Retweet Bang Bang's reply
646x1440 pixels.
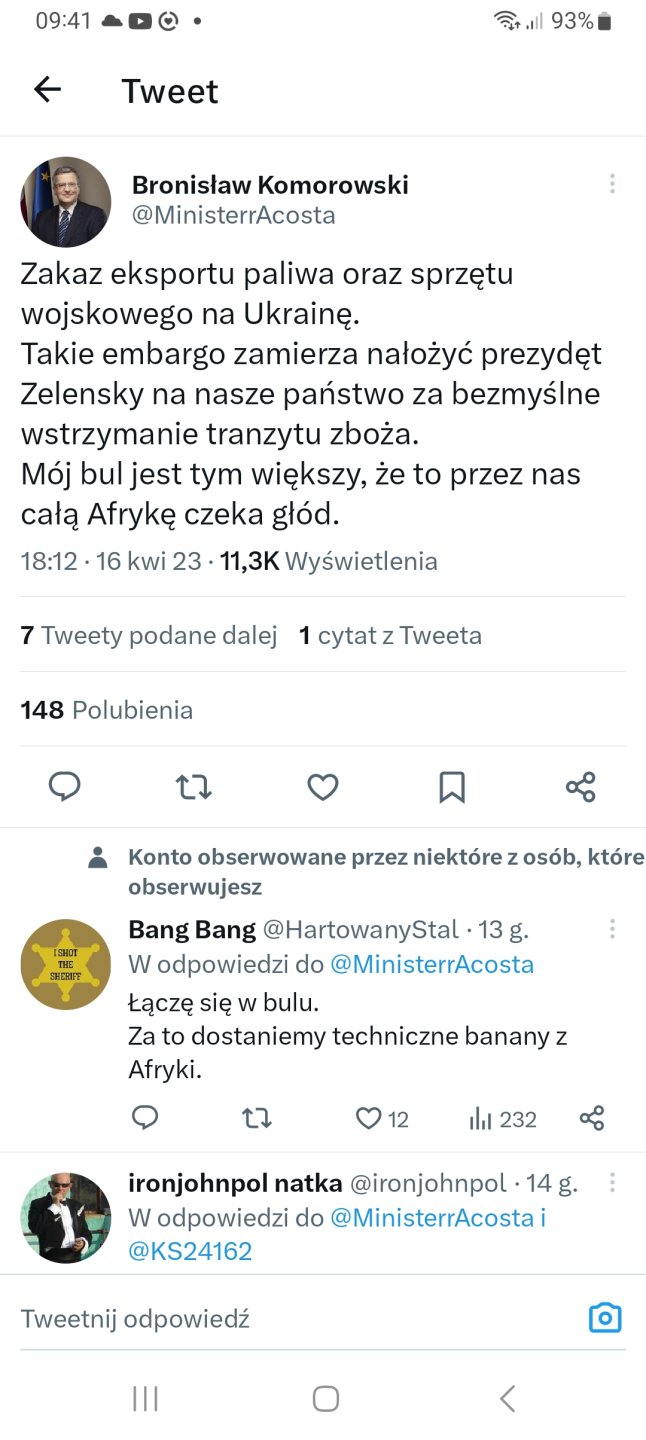point(257,1118)
